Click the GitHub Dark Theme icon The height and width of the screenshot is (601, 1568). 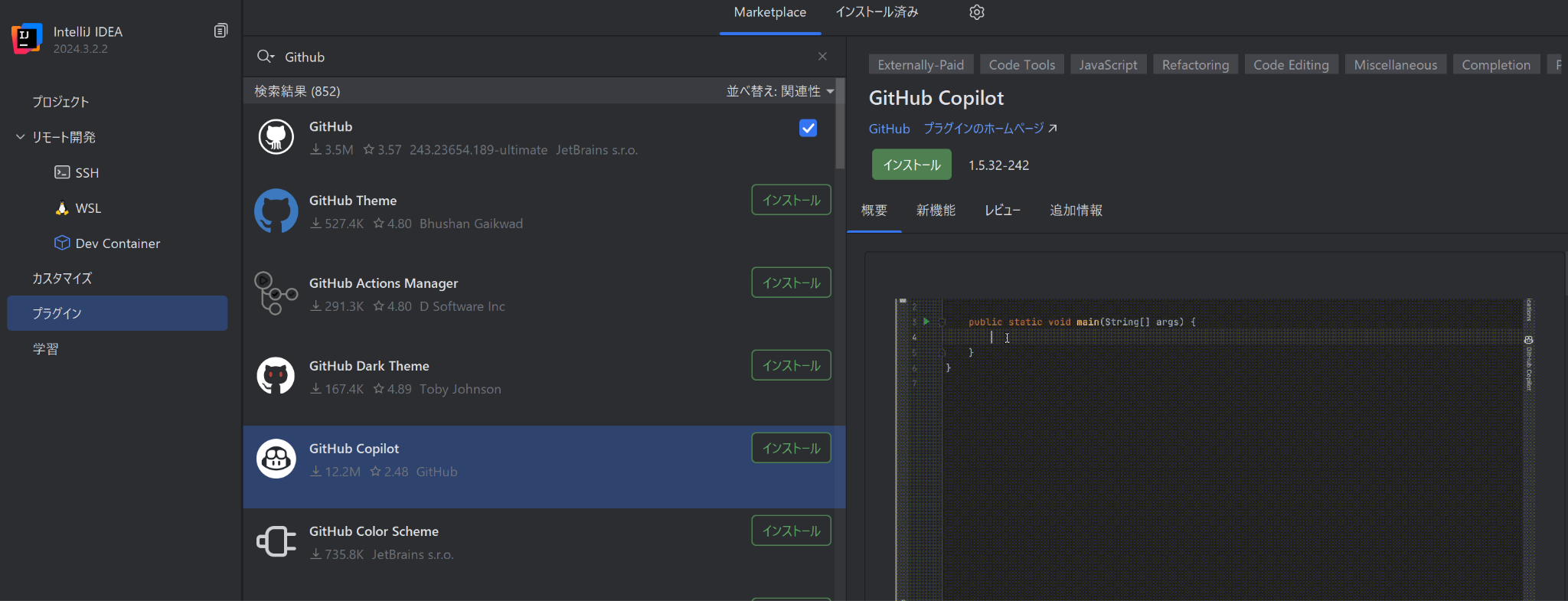(x=276, y=376)
